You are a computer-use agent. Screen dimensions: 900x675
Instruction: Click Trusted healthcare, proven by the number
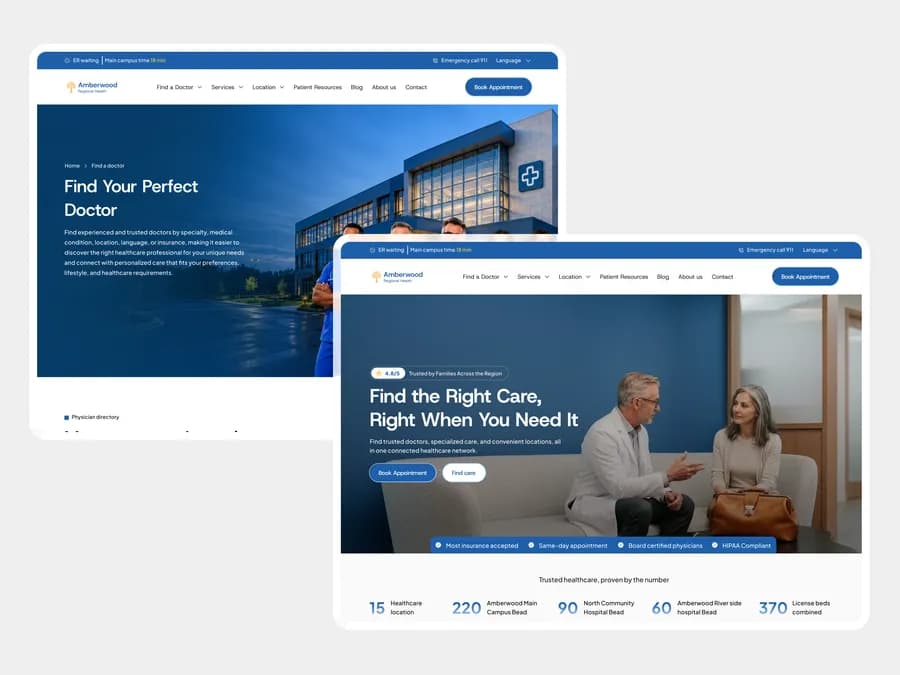pyautogui.click(x=604, y=580)
